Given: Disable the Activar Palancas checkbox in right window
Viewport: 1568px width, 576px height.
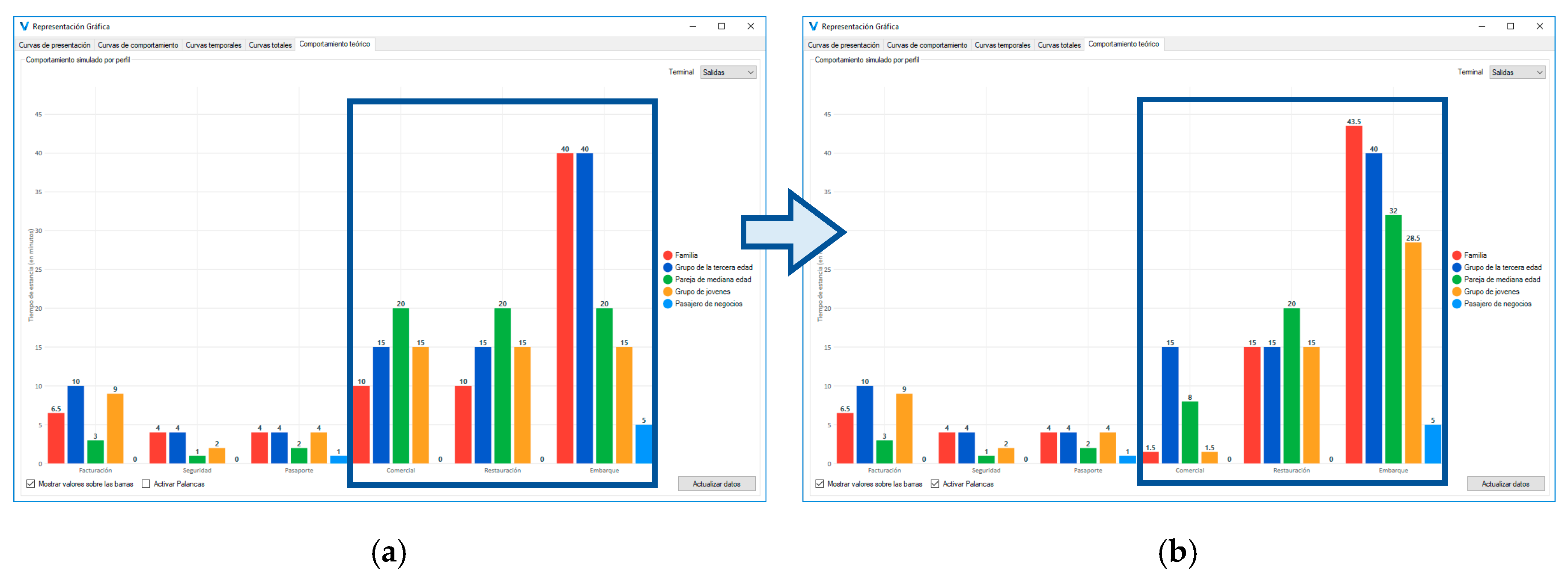Looking at the screenshot, I should point(935,484).
